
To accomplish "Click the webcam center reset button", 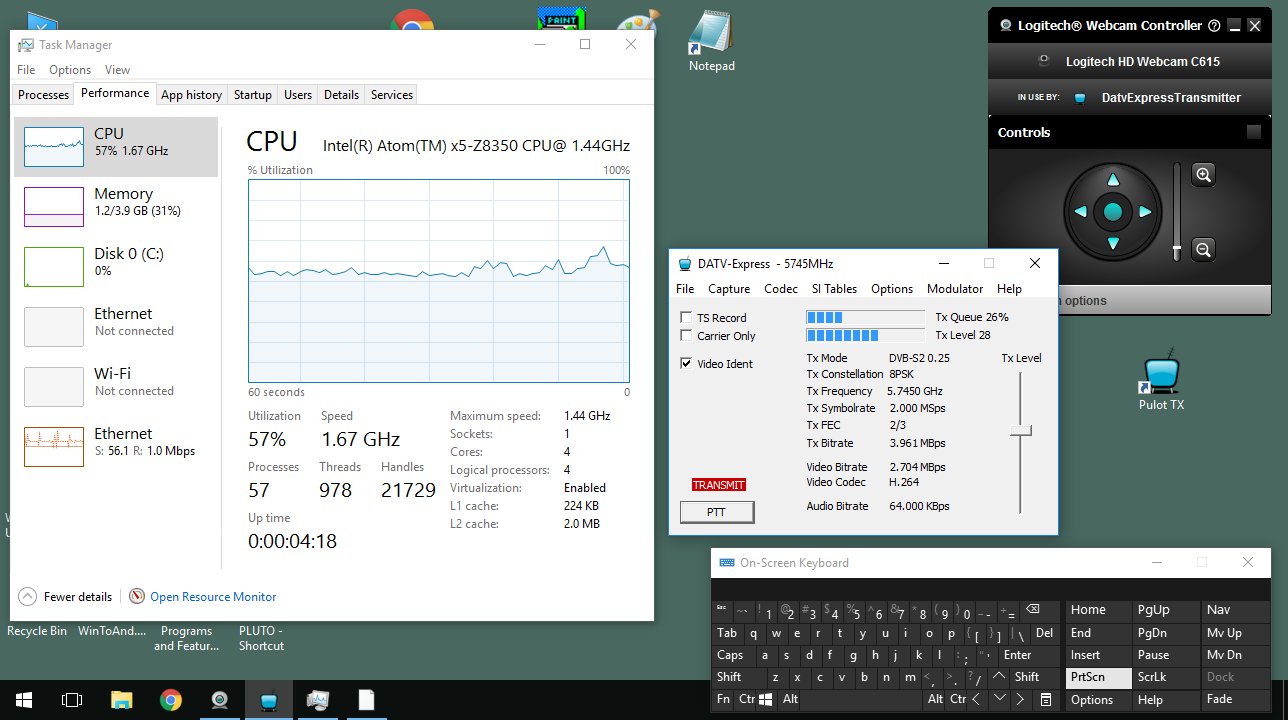I will (1112, 212).
